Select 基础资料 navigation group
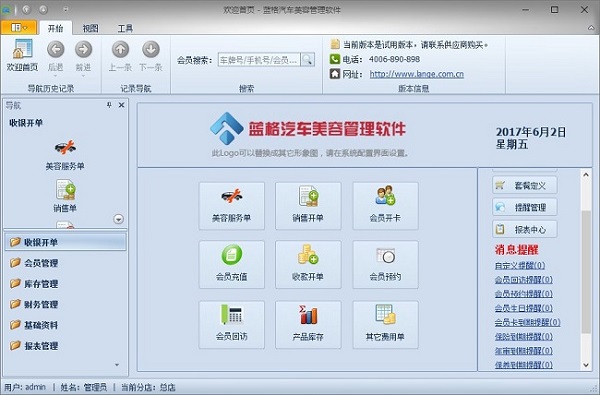The height and width of the screenshot is (395, 600). pos(65,325)
